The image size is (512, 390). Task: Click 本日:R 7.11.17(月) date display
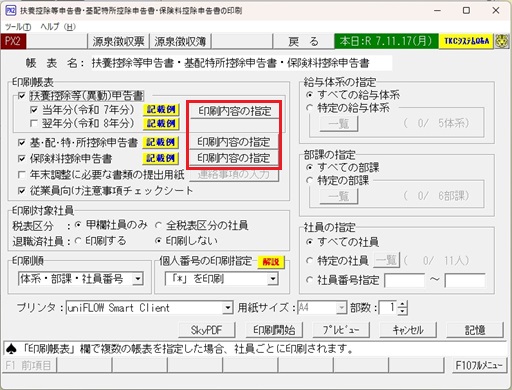point(386,41)
